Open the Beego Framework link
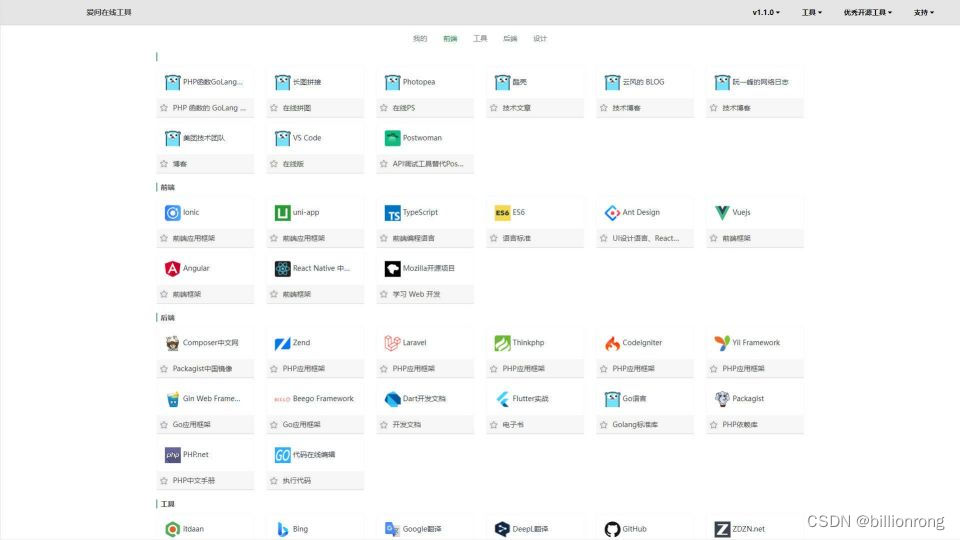The width and height of the screenshot is (960, 540). tap(323, 399)
